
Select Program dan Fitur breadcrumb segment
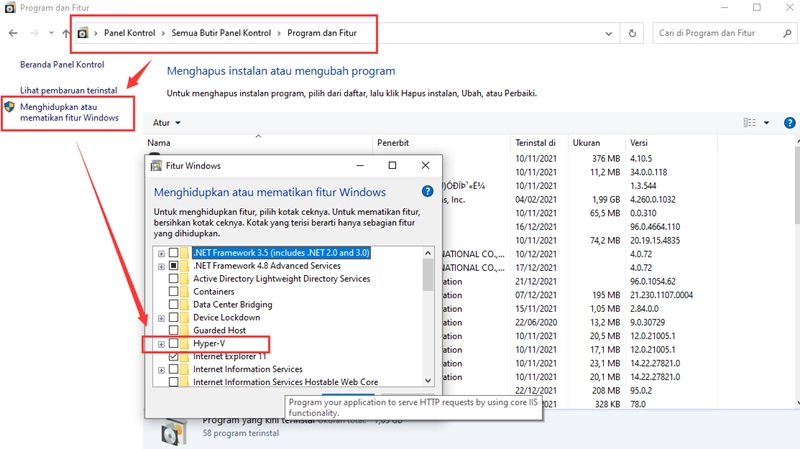click(x=322, y=33)
